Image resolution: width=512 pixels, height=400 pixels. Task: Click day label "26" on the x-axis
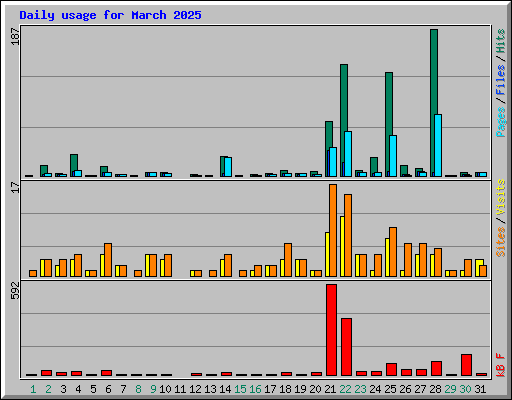405,389
